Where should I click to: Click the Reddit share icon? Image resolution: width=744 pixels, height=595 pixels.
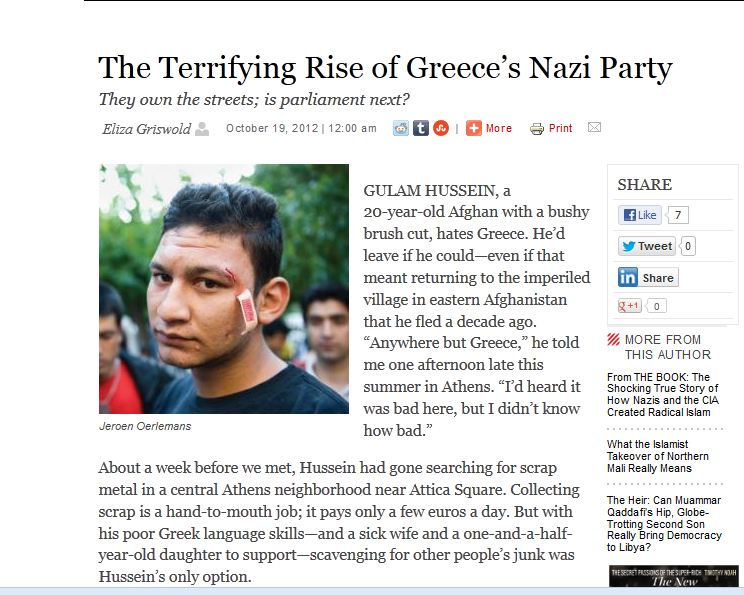tap(401, 128)
